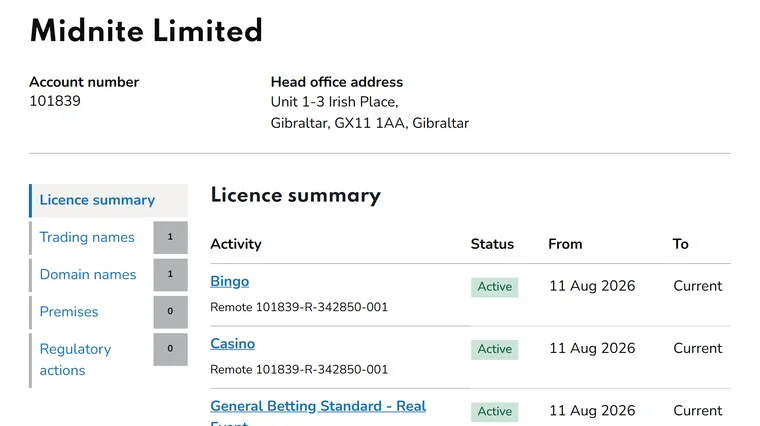This screenshot has width=760, height=426.
Task: Click the Premises count badge
Action: click(171, 312)
